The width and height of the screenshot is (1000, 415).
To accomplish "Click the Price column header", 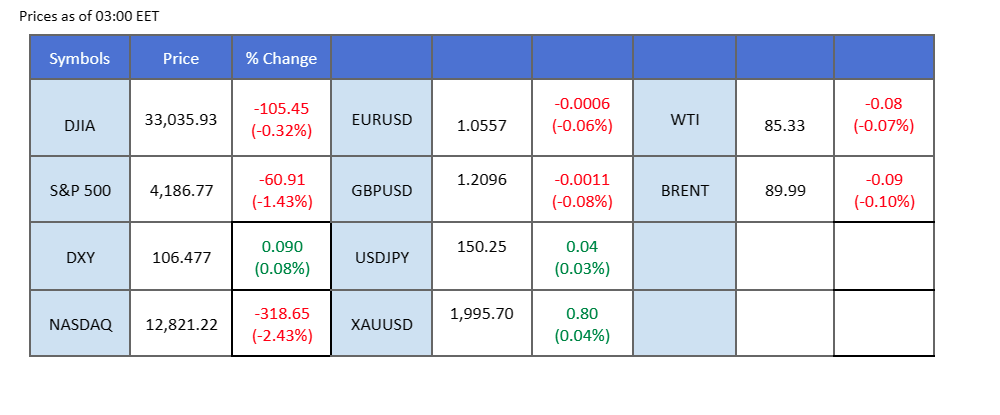I will tap(181, 59).
